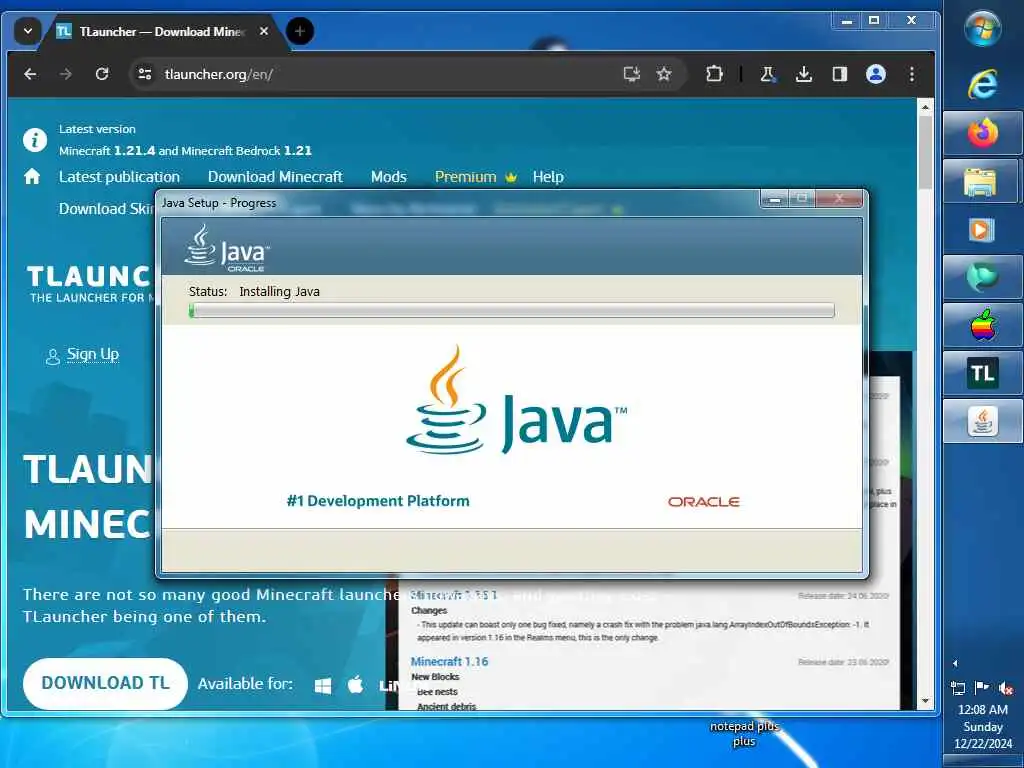The image size is (1024, 768).
Task: Open the Help menu item
Action: coord(548,176)
